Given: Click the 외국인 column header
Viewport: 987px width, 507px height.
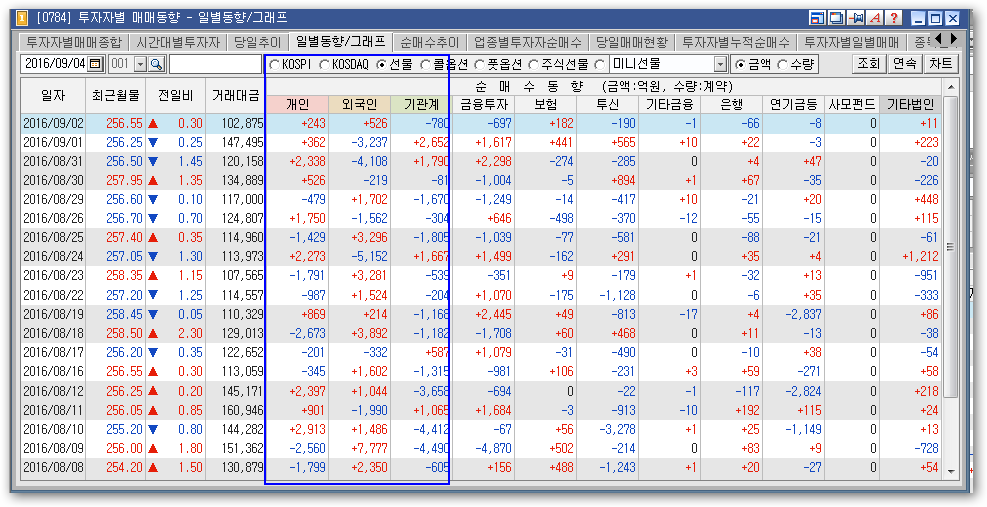Looking at the screenshot, I should (x=359, y=105).
